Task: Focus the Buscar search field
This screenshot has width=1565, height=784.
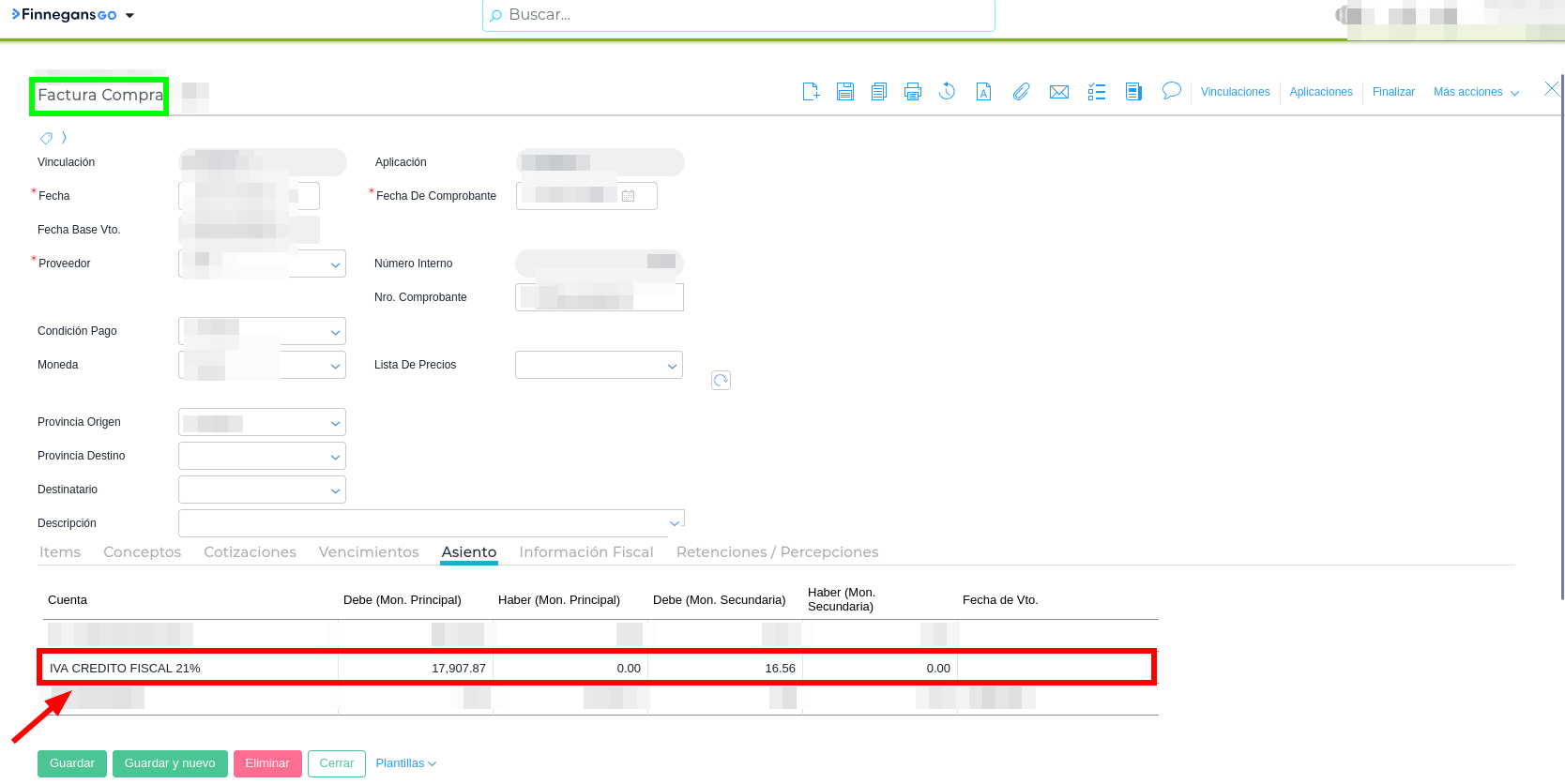Action: (738, 15)
